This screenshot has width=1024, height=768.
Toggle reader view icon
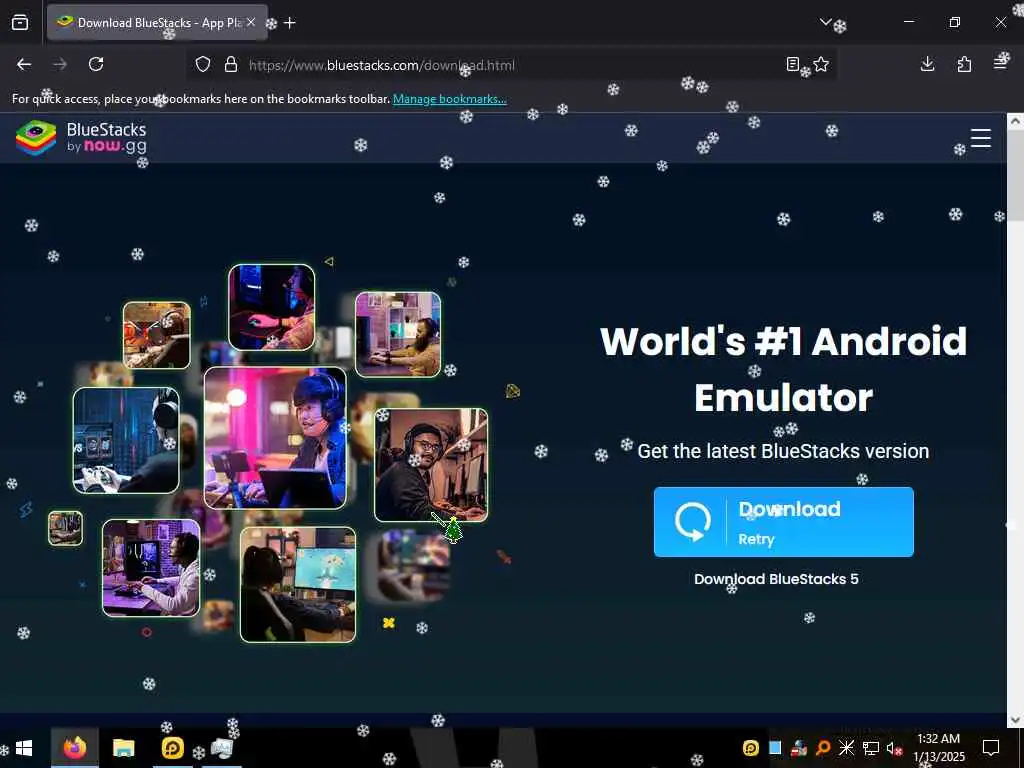(x=792, y=64)
